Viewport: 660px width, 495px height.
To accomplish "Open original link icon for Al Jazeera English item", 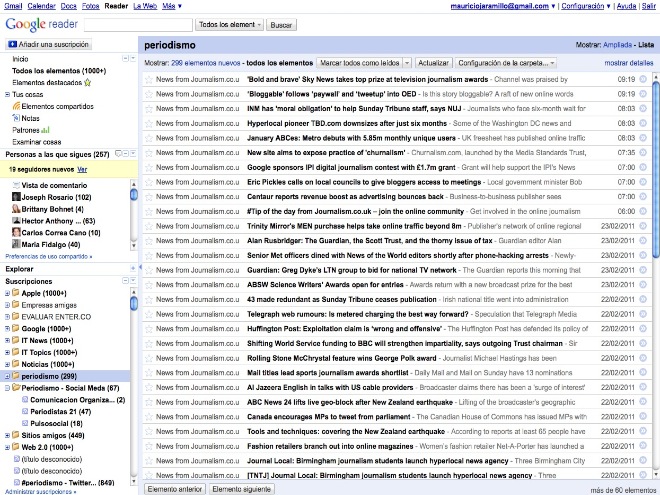I will coord(643,388).
